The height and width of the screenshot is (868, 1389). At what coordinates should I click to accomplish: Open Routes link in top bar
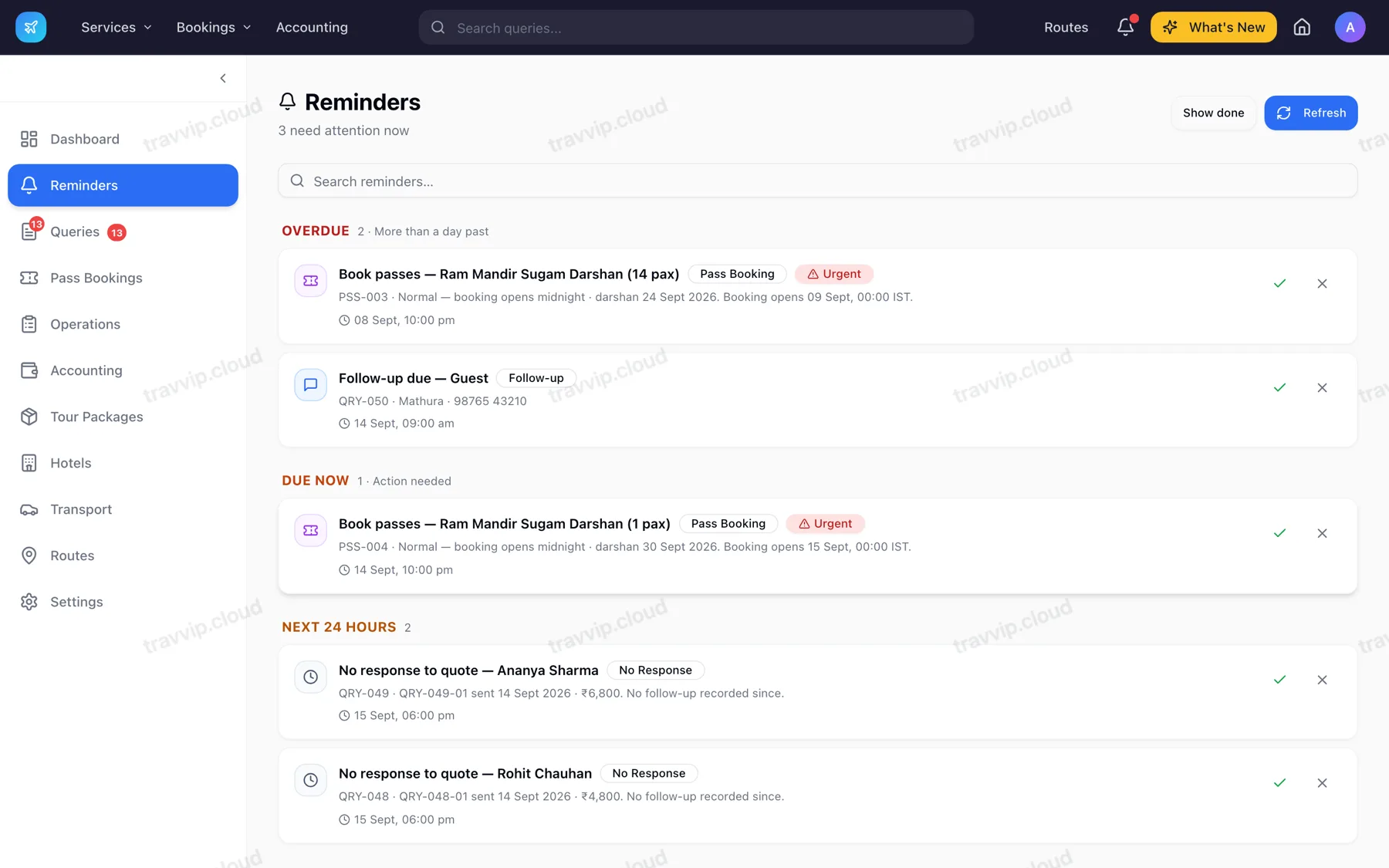1066,27
